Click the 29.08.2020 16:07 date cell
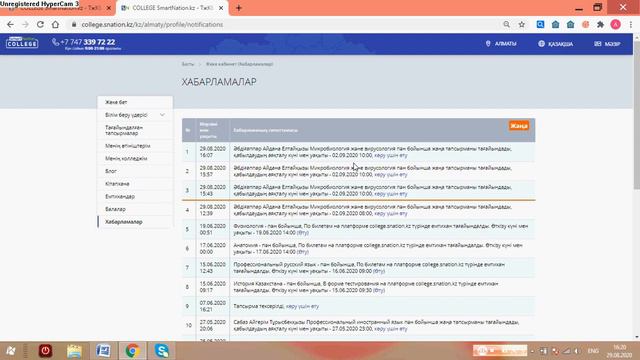The width and height of the screenshot is (640, 360). 213,152
